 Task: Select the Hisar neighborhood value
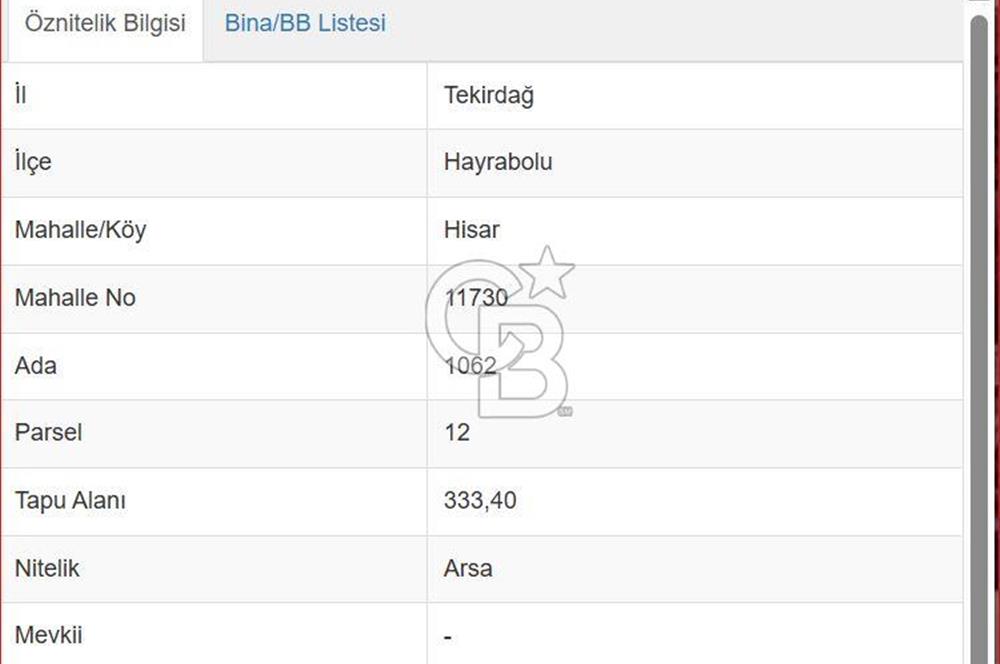pyautogui.click(x=471, y=230)
